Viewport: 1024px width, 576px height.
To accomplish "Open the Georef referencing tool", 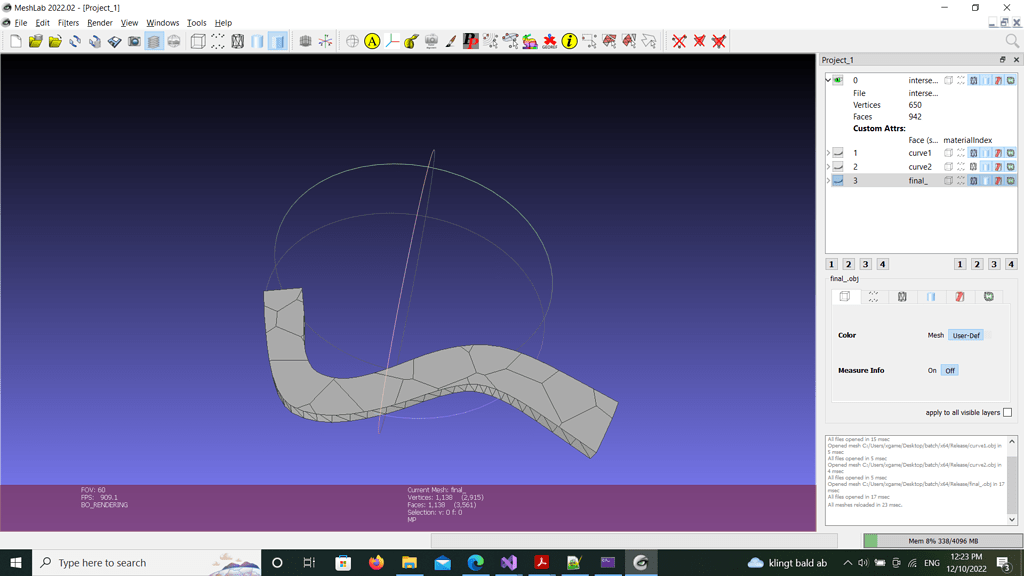I will 550,41.
